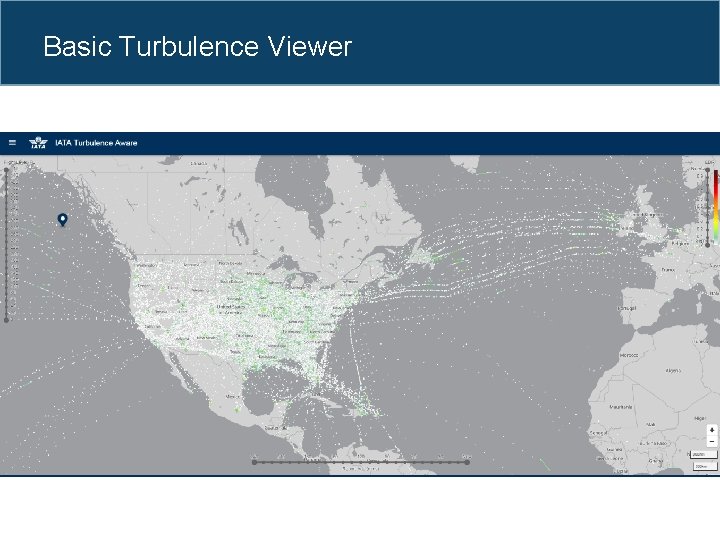This screenshot has height=540, width=720.
Task: Click the IATA Turbulence Aware title
Action: [x=96, y=143]
